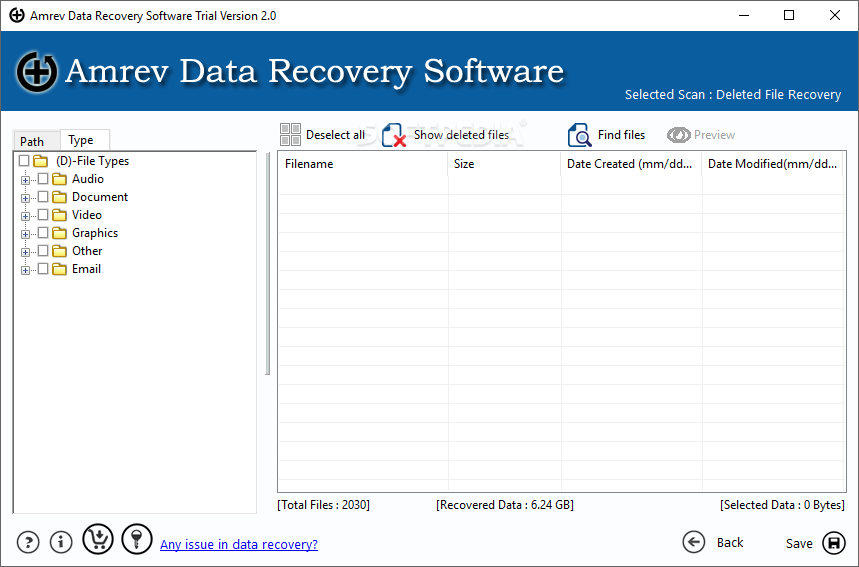Check the (D)-File Types checkbox

pyautogui.click(x=24, y=161)
